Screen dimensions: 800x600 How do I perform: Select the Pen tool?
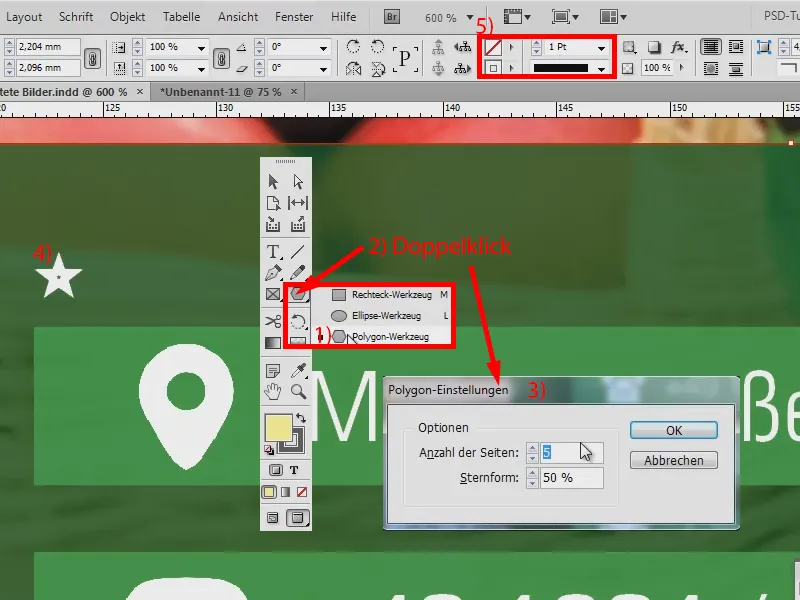(273, 273)
